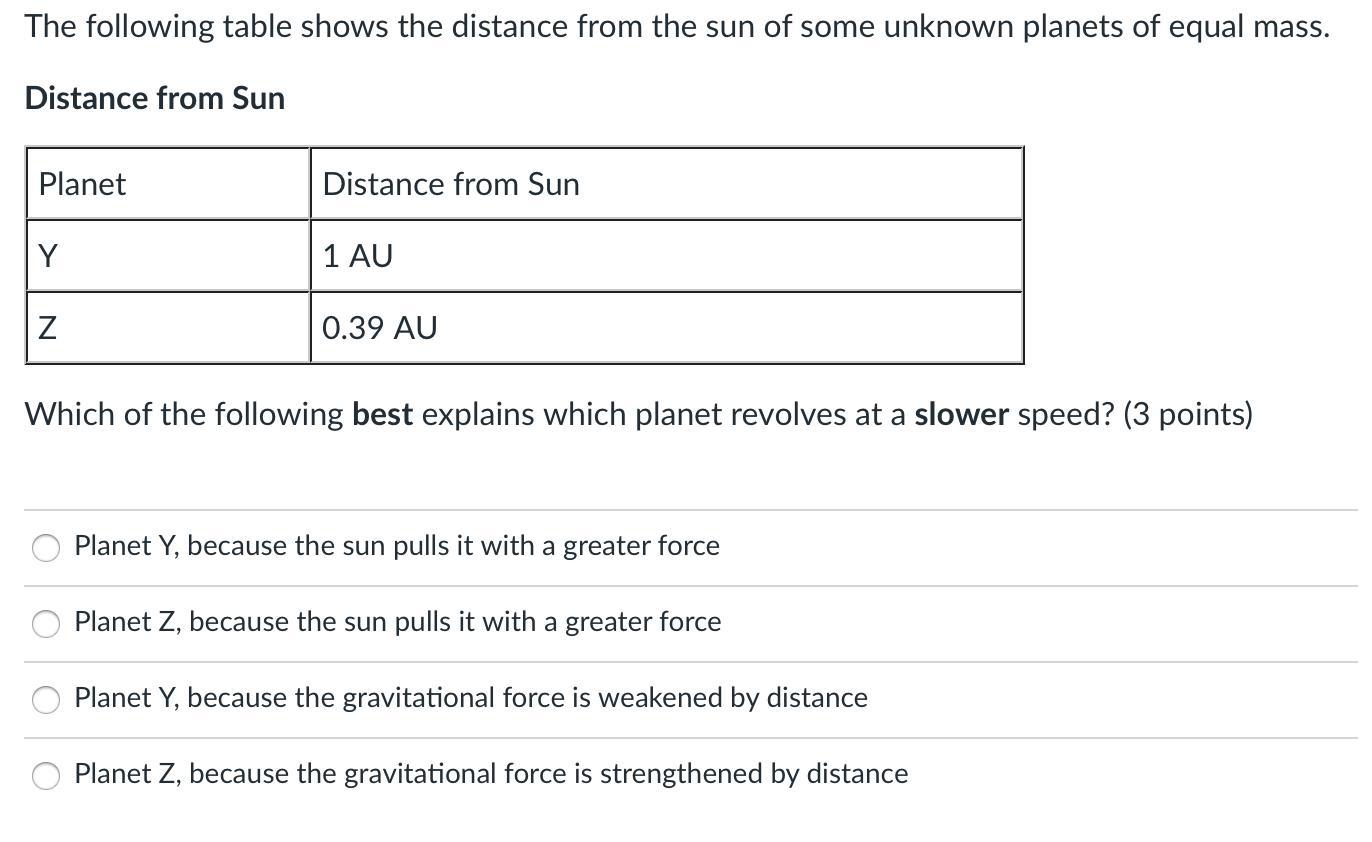
Task: Select radio button for Planet Z greater force
Action: pyautogui.click(x=46, y=624)
